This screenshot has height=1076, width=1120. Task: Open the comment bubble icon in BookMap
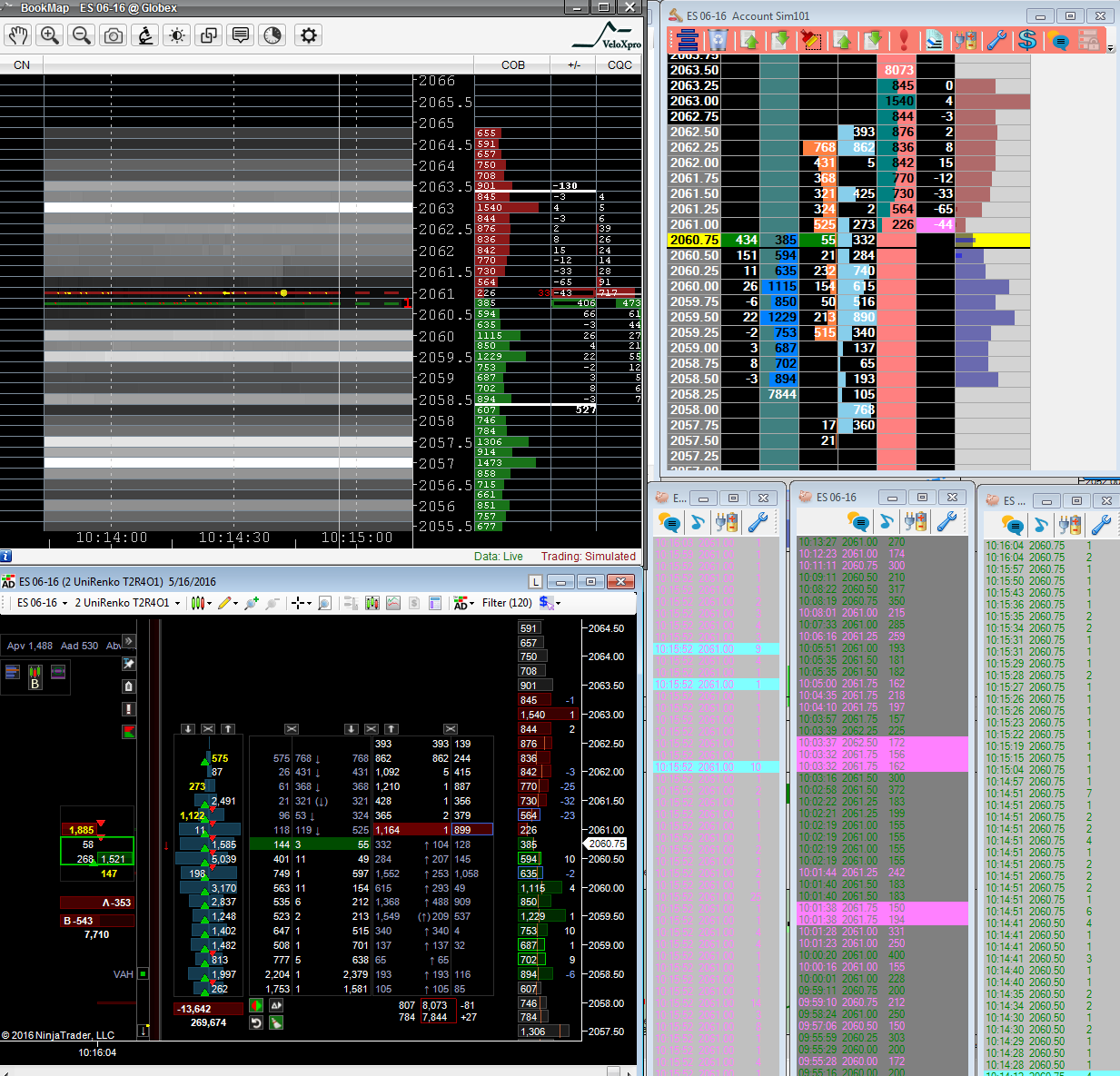(x=241, y=35)
